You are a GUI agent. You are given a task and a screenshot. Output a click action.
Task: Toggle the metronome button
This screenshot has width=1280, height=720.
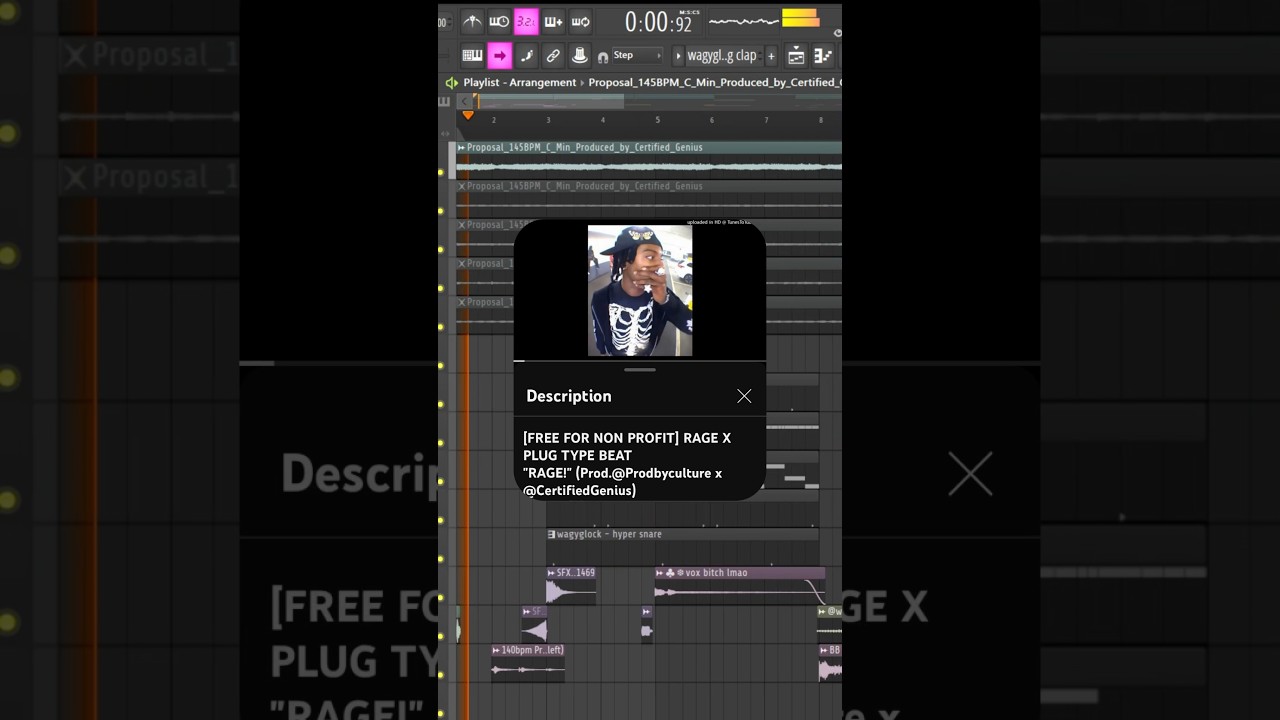(472, 21)
